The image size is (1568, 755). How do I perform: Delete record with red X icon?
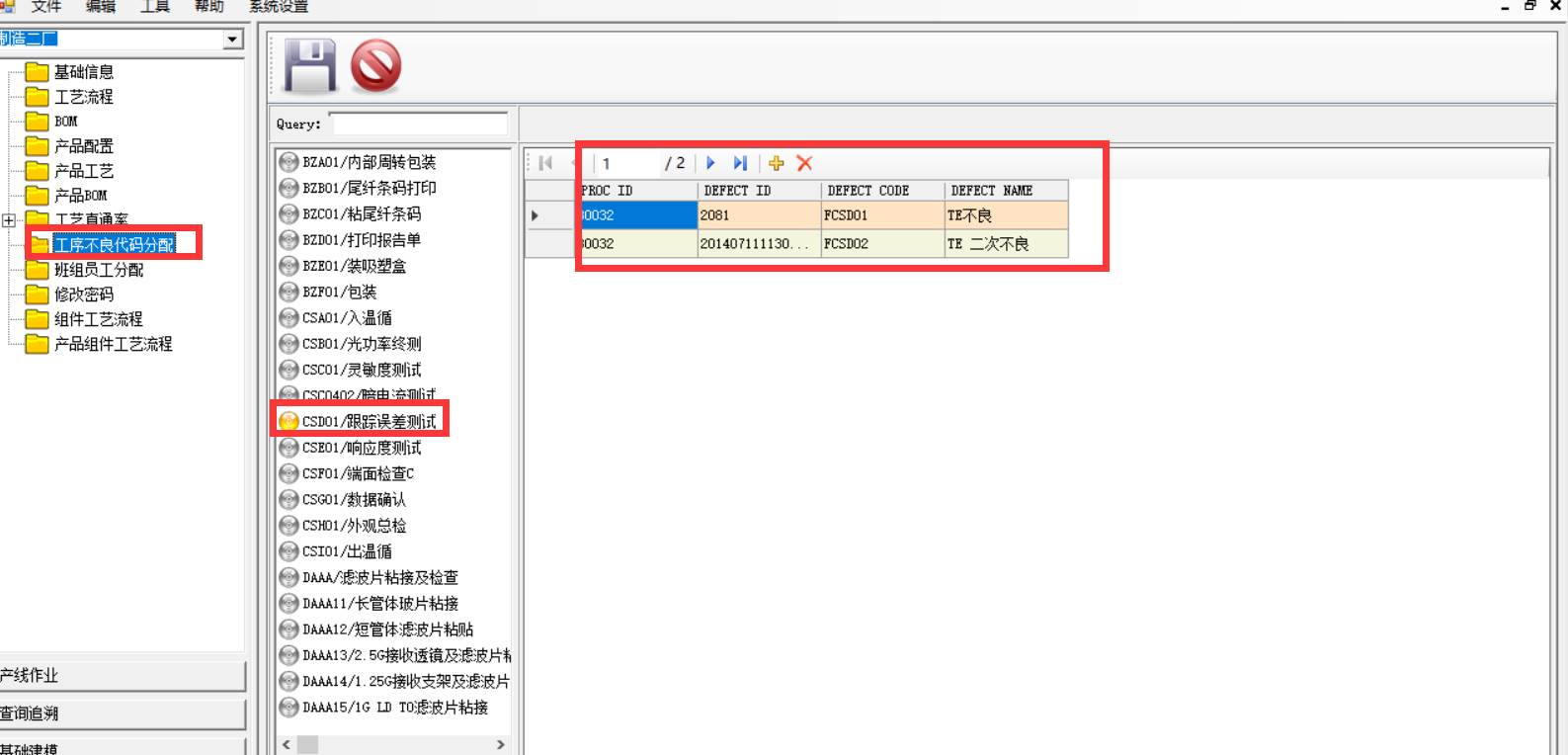[x=804, y=163]
